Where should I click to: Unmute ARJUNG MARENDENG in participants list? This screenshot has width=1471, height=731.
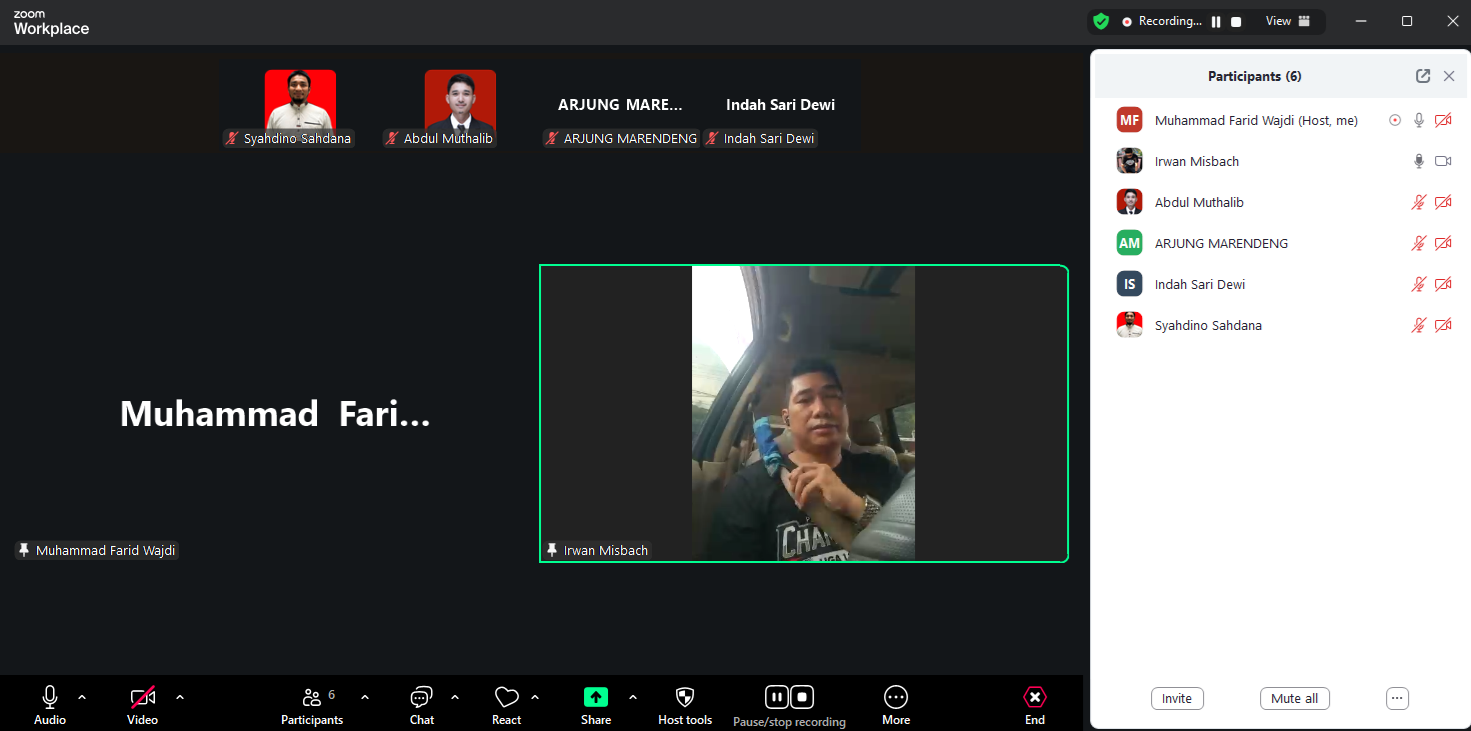1418,243
